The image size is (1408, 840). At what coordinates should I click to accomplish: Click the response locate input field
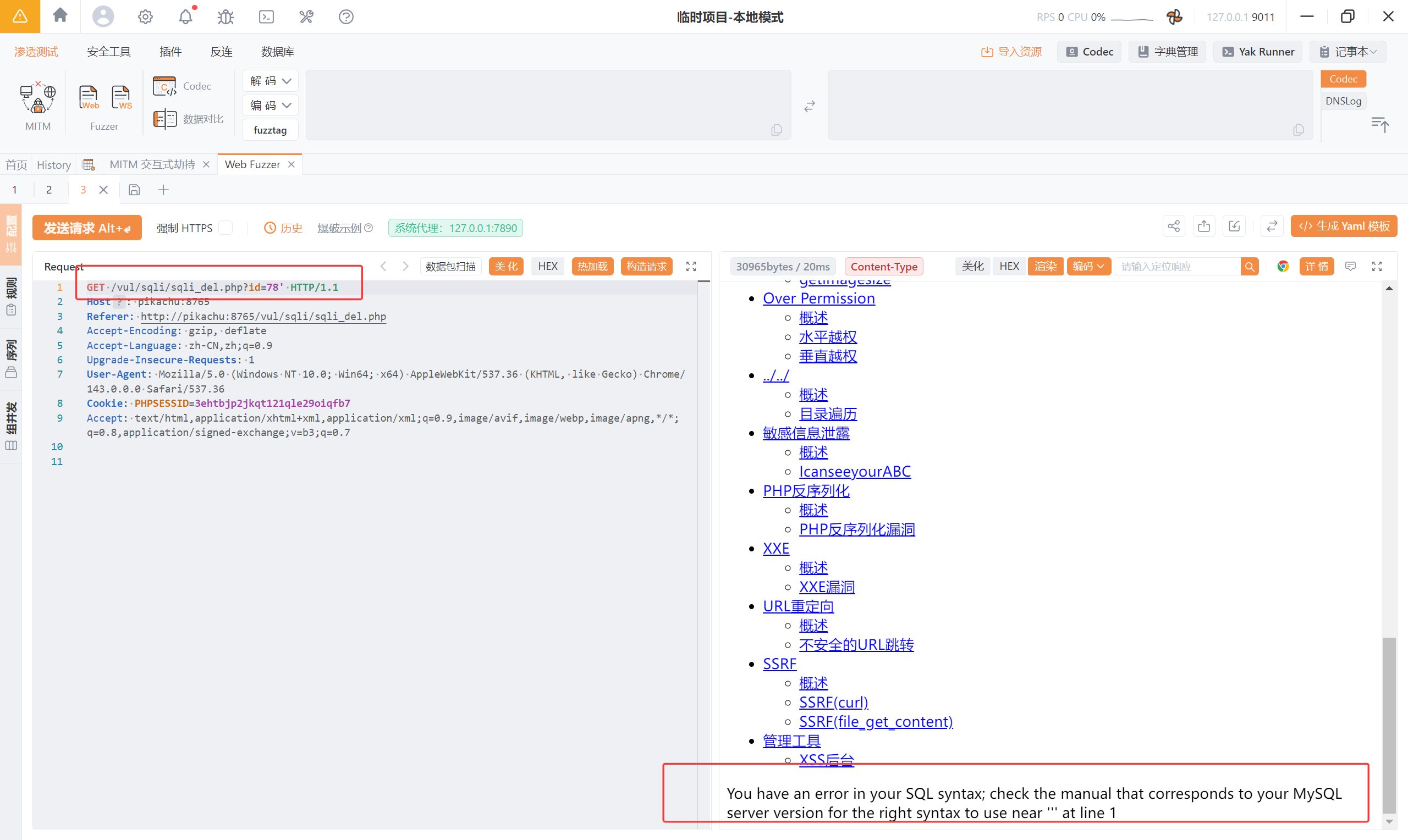coord(1176,266)
